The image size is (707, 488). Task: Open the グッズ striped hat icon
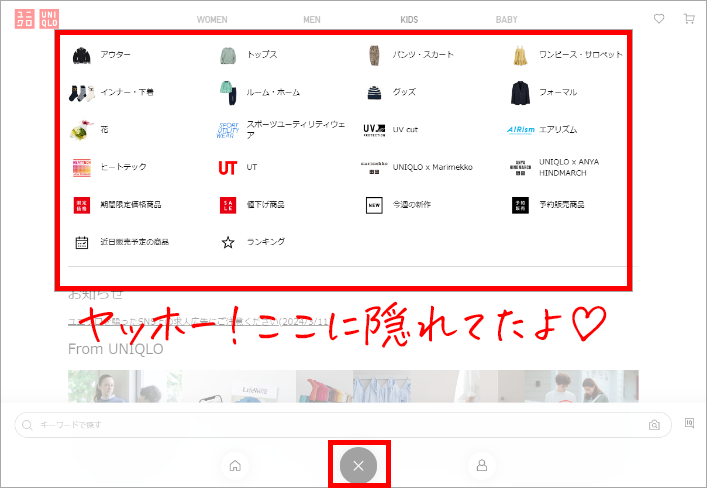click(374, 92)
